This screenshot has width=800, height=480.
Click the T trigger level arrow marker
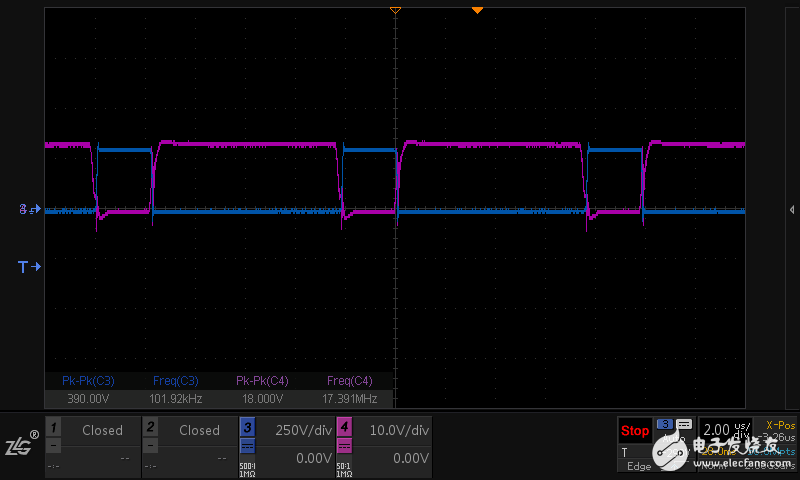click(29, 267)
